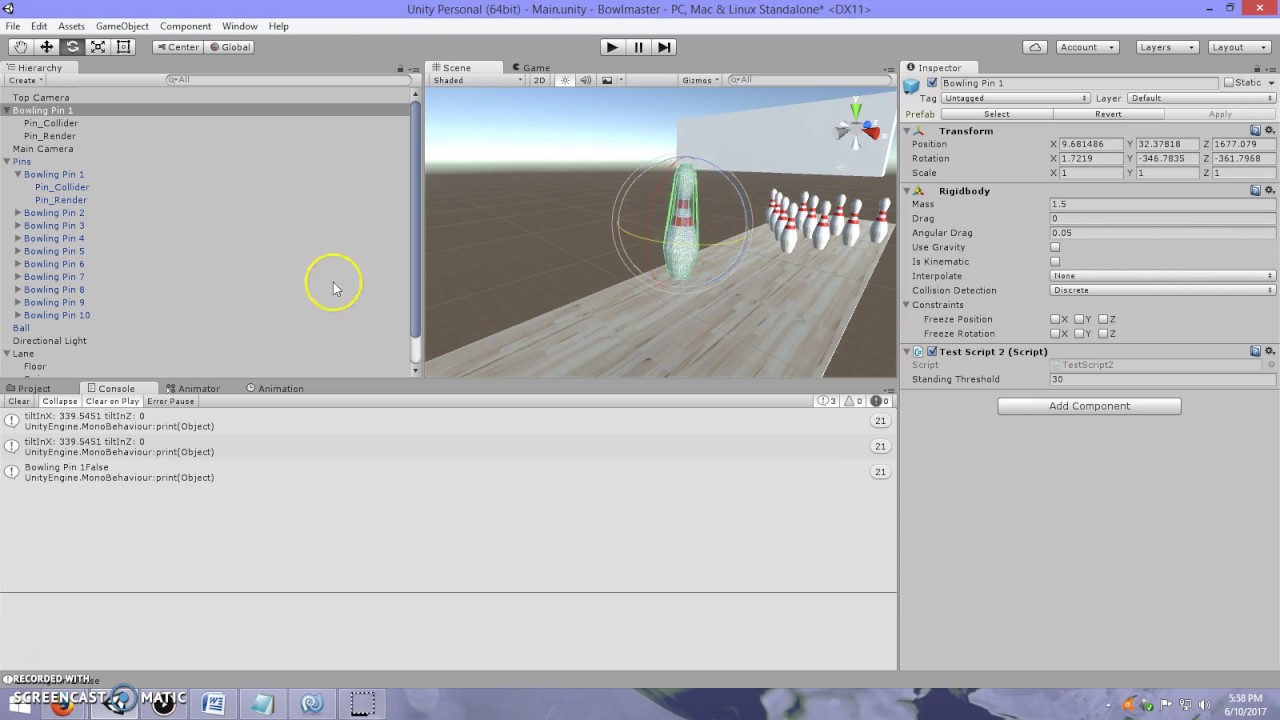This screenshot has height=720, width=1280.
Task: Open Rigidbody component gear menu
Action: (1270, 190)
